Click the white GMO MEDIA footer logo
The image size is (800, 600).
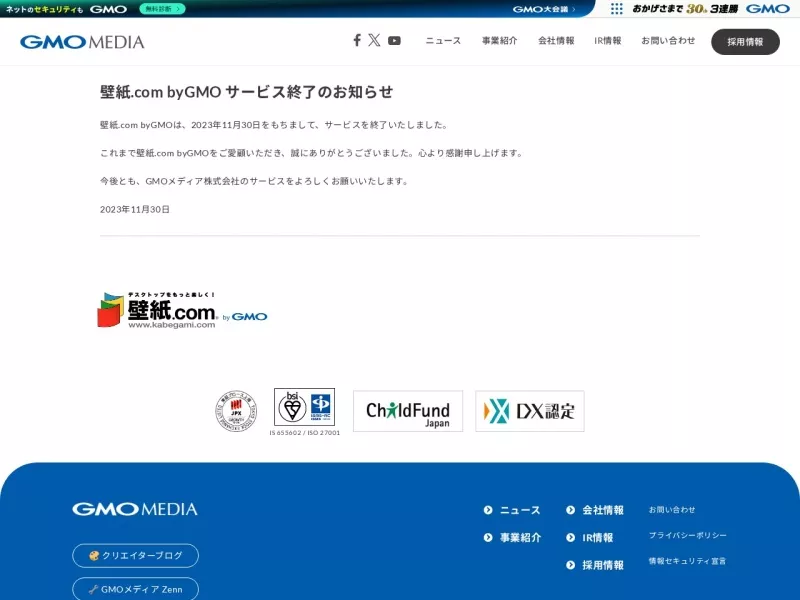click(135, 509)
